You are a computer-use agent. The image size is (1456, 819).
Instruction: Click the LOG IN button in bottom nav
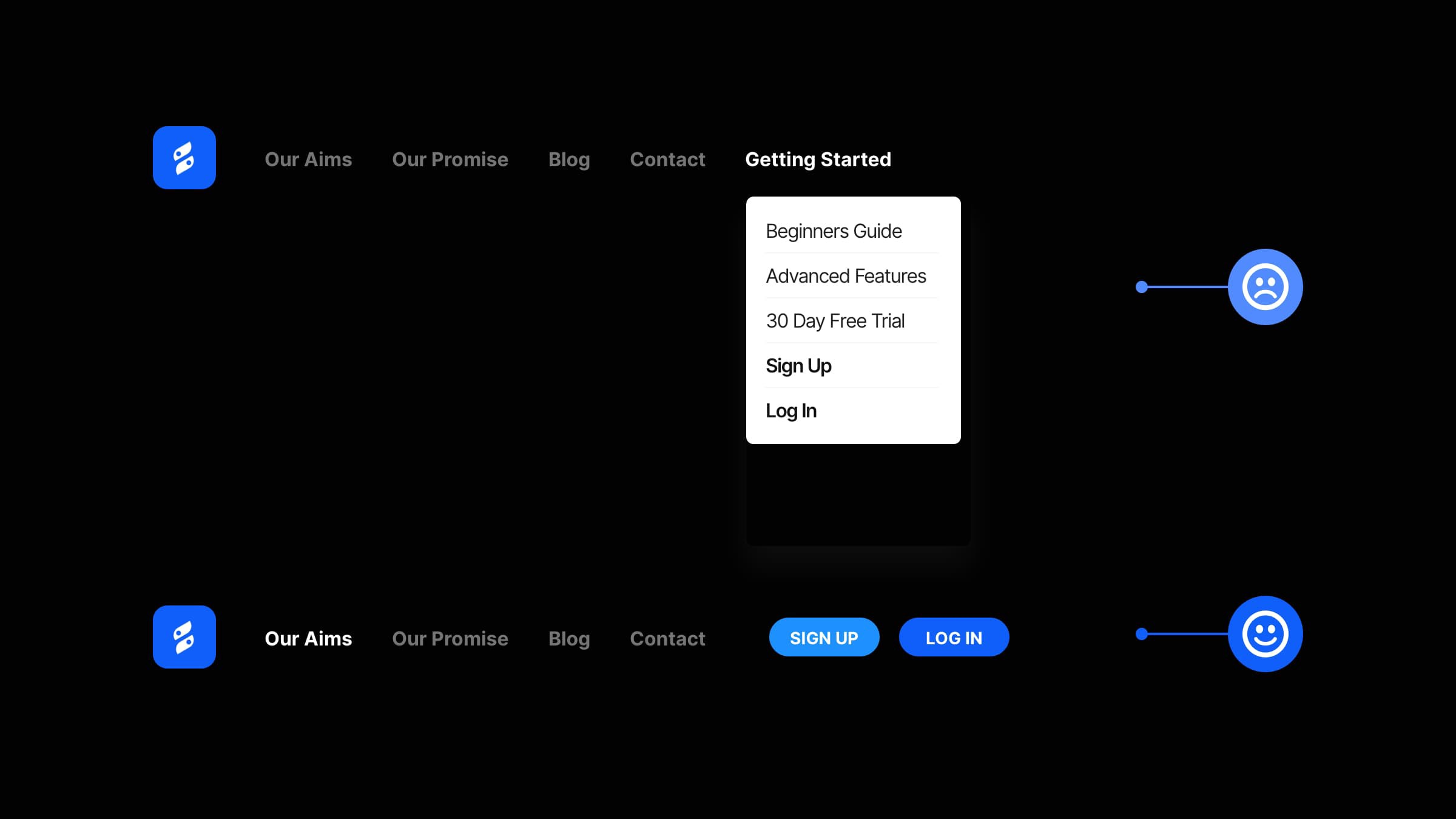(954, 636)
